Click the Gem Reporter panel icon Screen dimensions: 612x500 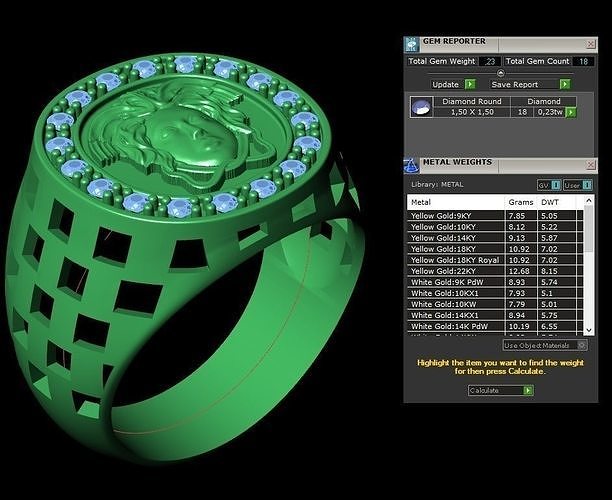point(411,44)
